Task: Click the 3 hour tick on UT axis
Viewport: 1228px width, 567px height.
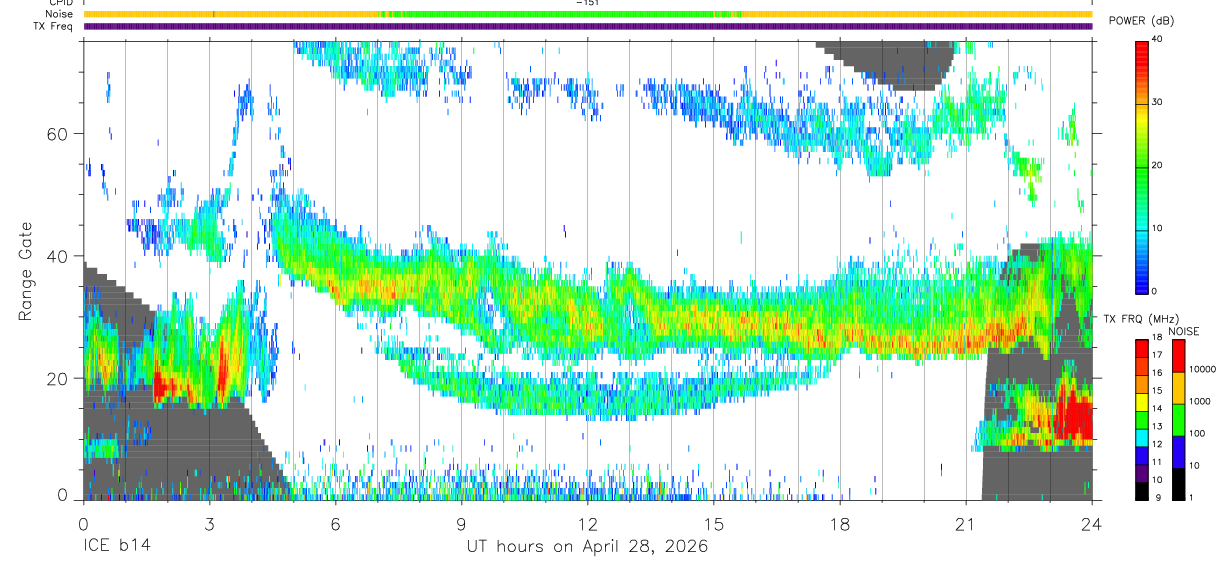Action: click(x=209, y=524)
